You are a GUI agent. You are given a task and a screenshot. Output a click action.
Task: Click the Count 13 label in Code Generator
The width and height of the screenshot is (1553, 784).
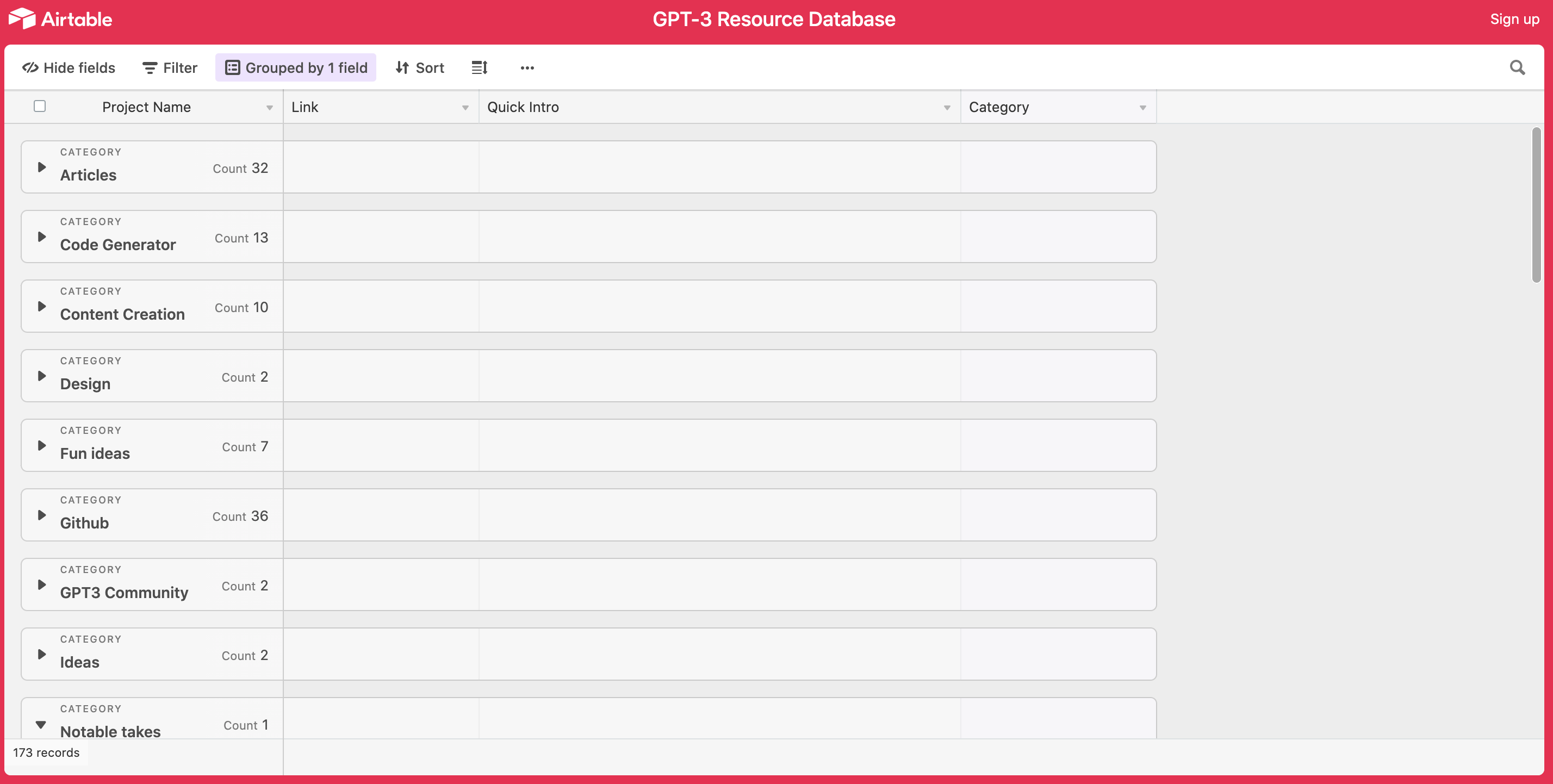[241, 238]
